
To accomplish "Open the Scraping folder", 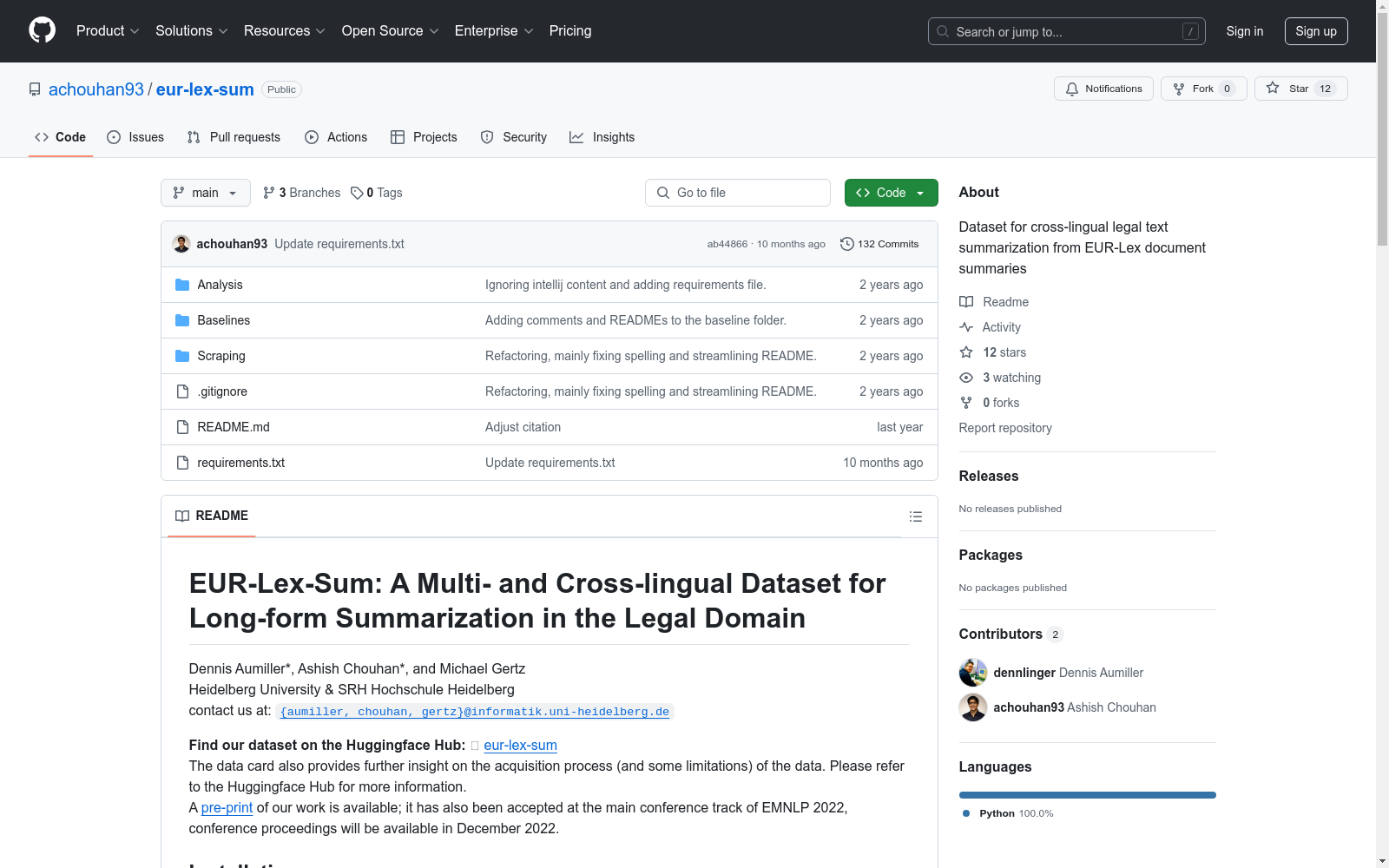I will (x=221, y=356).
